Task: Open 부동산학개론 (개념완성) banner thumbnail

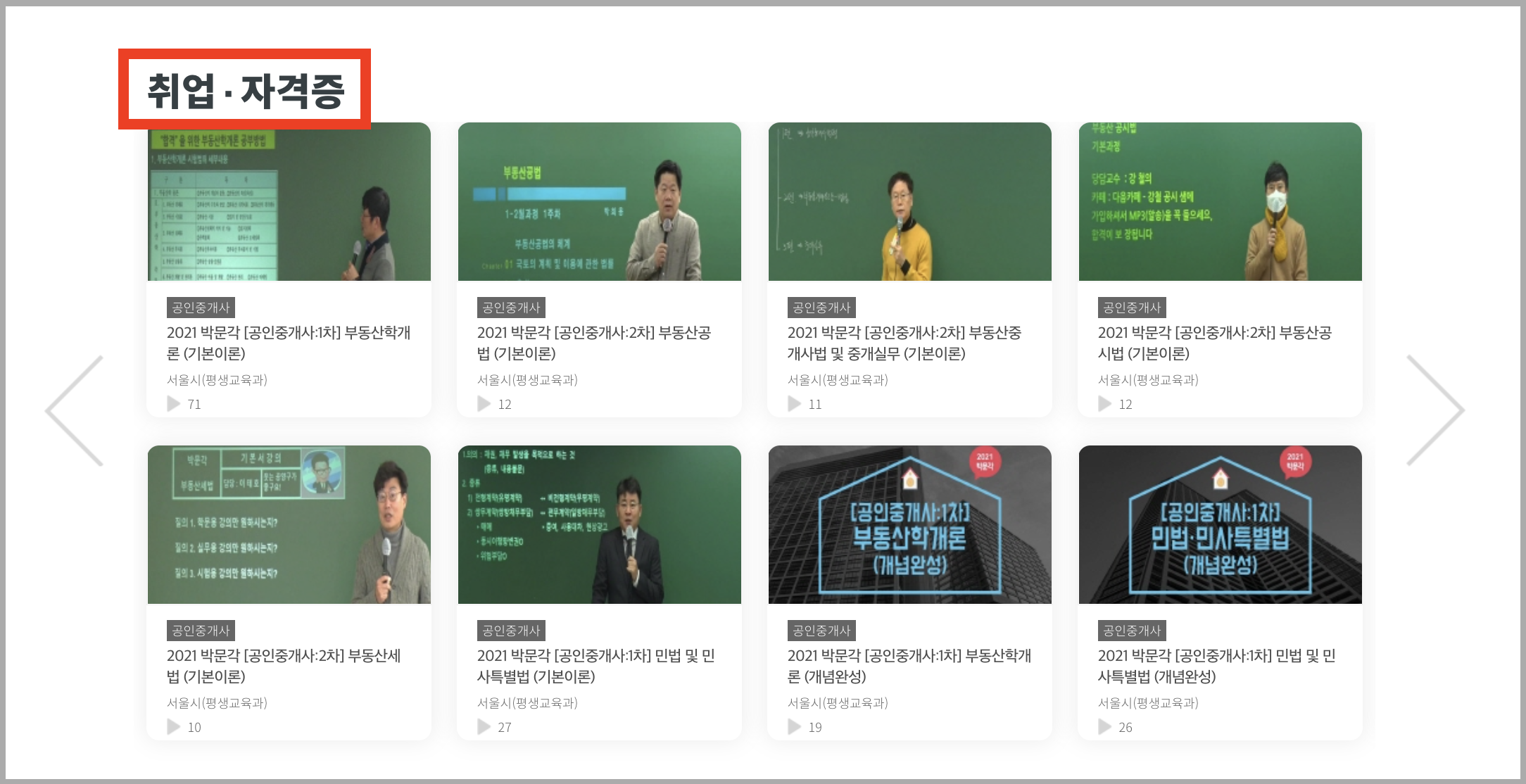Action: click(x=909, y=525)
